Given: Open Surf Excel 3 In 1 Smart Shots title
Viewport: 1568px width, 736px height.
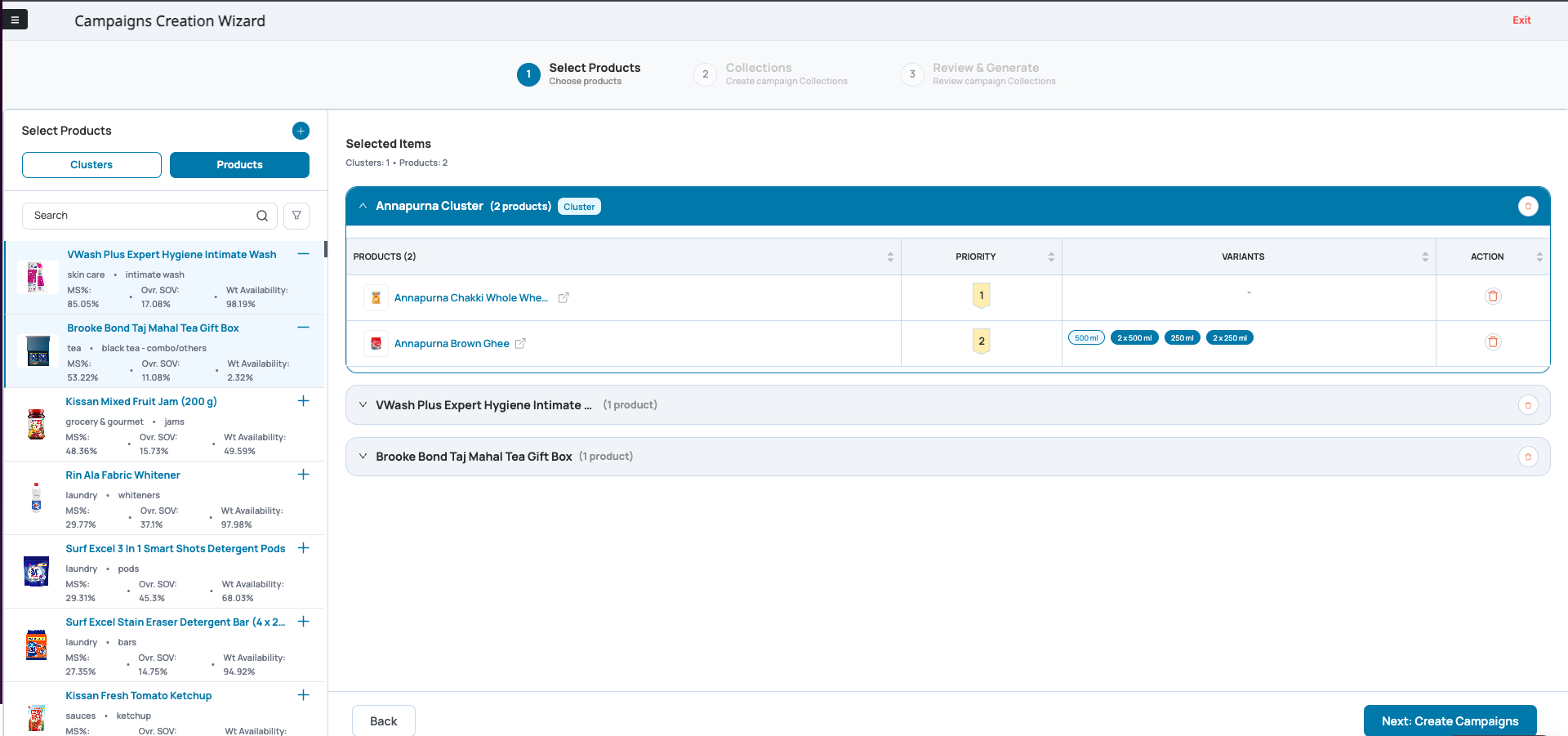Looking at the screenshot, I should pos(176,549).
